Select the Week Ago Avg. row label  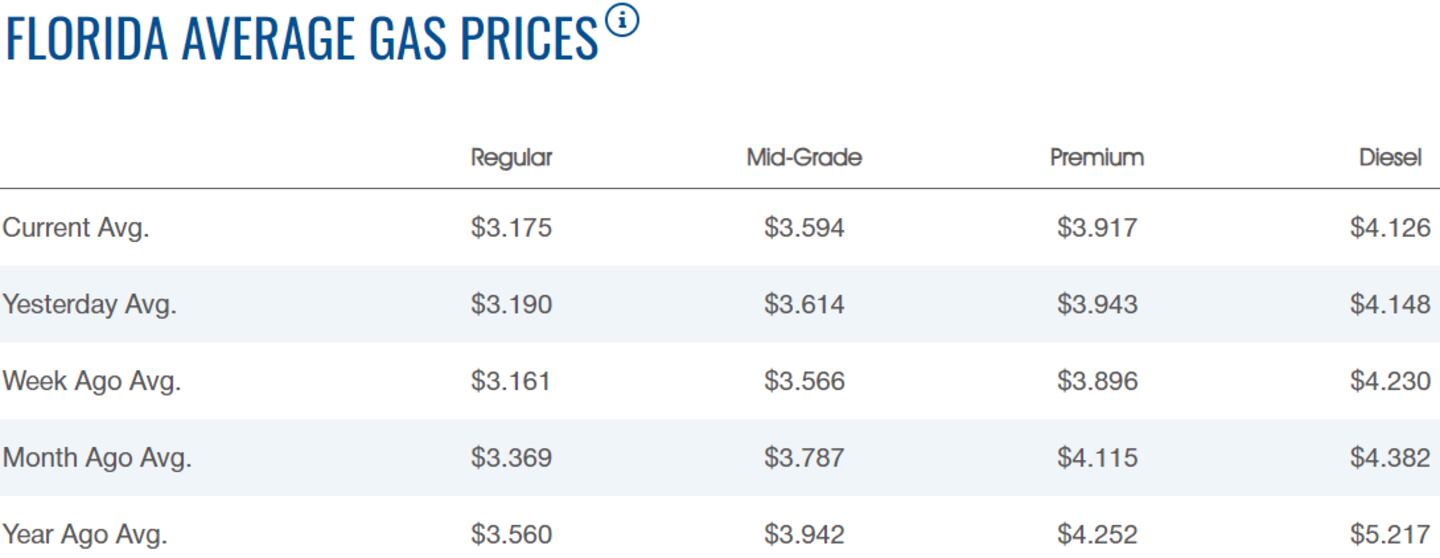coord(92,381)
